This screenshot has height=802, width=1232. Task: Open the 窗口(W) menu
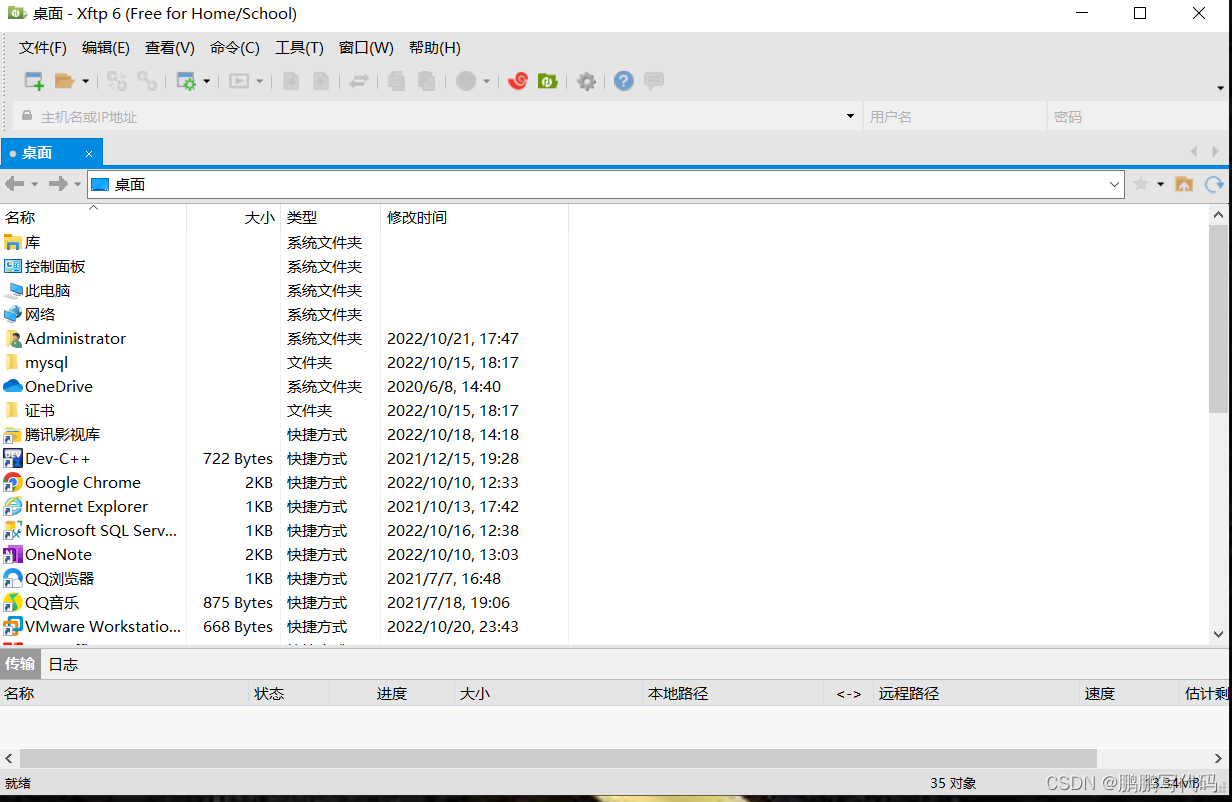pyautogui.click(x=366, y=47)
